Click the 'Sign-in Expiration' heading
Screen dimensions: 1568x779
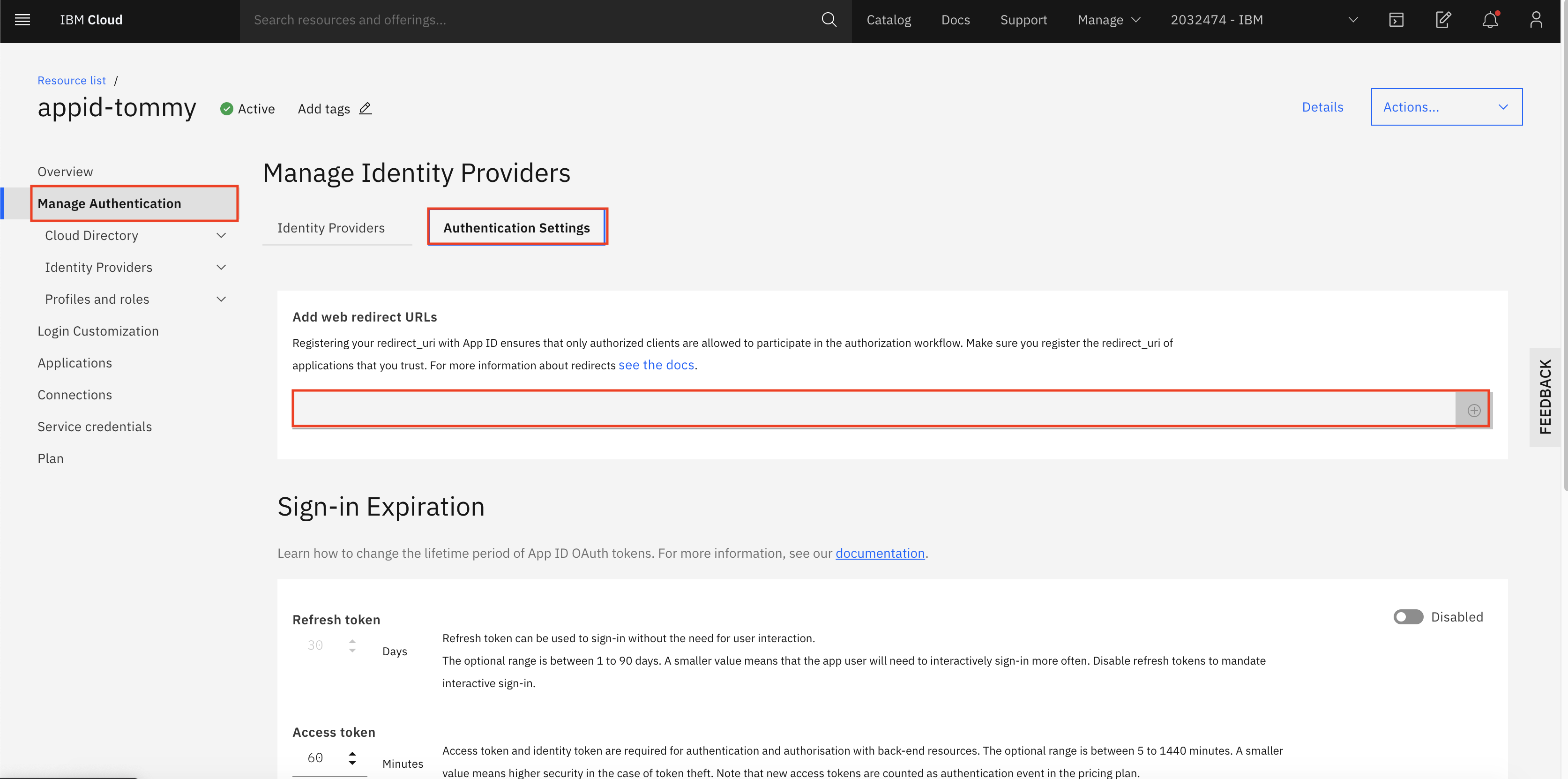tap(381, 506)
